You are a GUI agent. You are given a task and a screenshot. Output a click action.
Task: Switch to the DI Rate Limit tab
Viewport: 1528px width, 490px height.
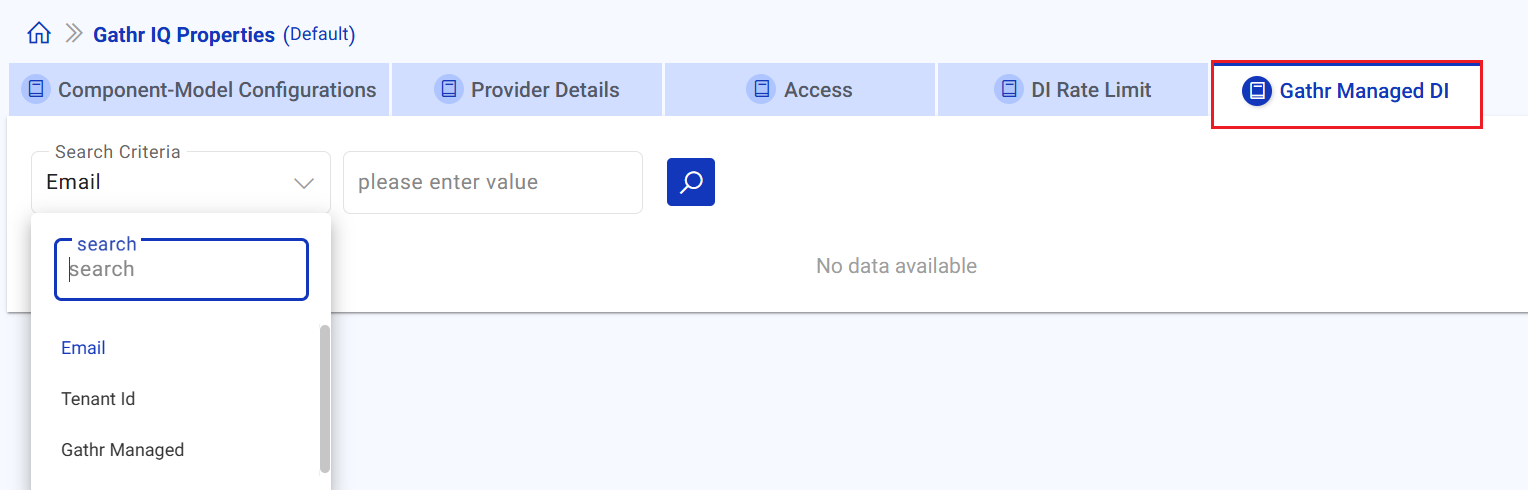pos(1091,90)
